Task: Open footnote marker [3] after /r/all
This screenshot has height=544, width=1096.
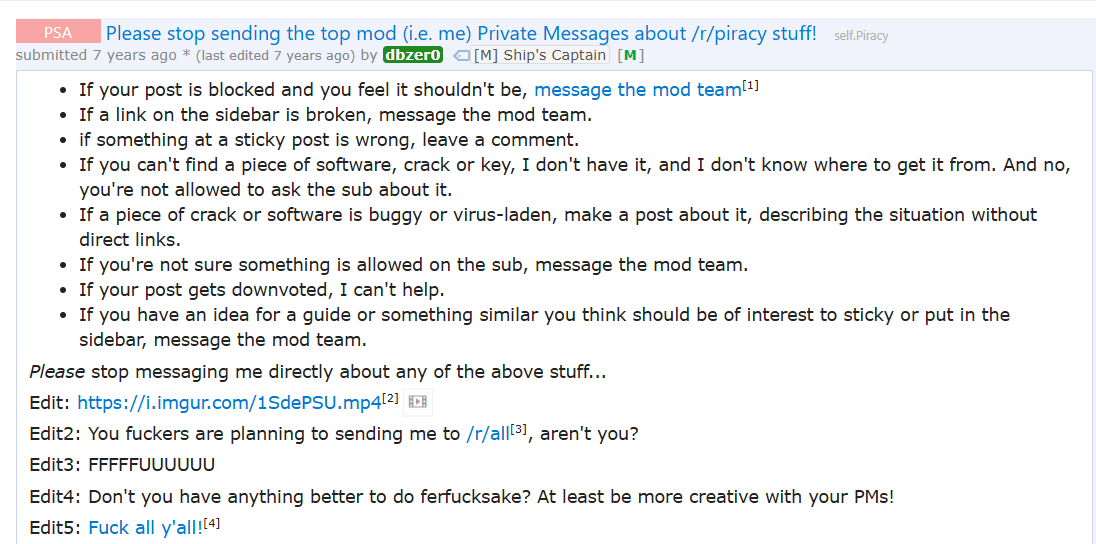Action: click(517, 430)
